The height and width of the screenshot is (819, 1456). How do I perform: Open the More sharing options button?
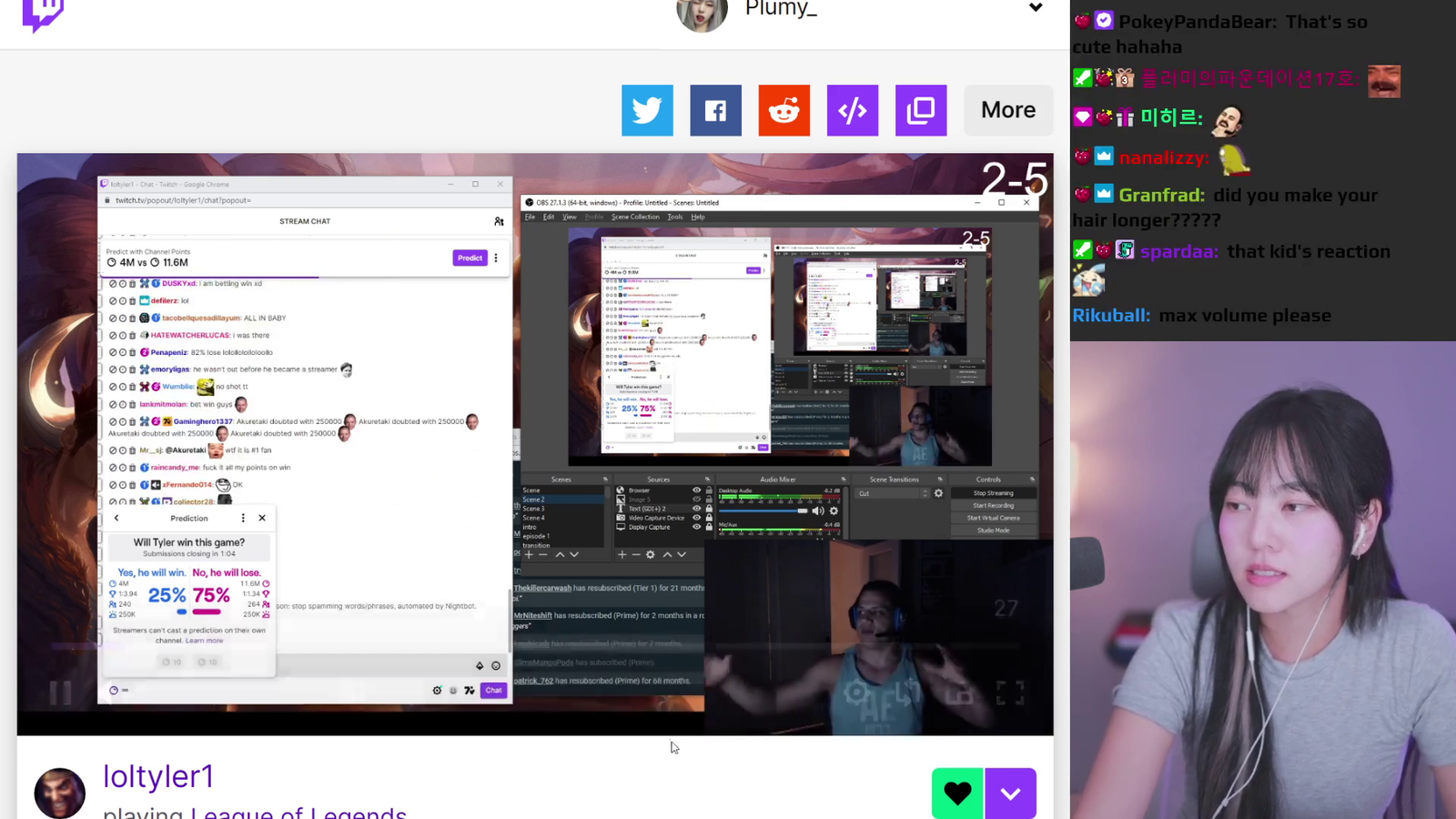1008,110
